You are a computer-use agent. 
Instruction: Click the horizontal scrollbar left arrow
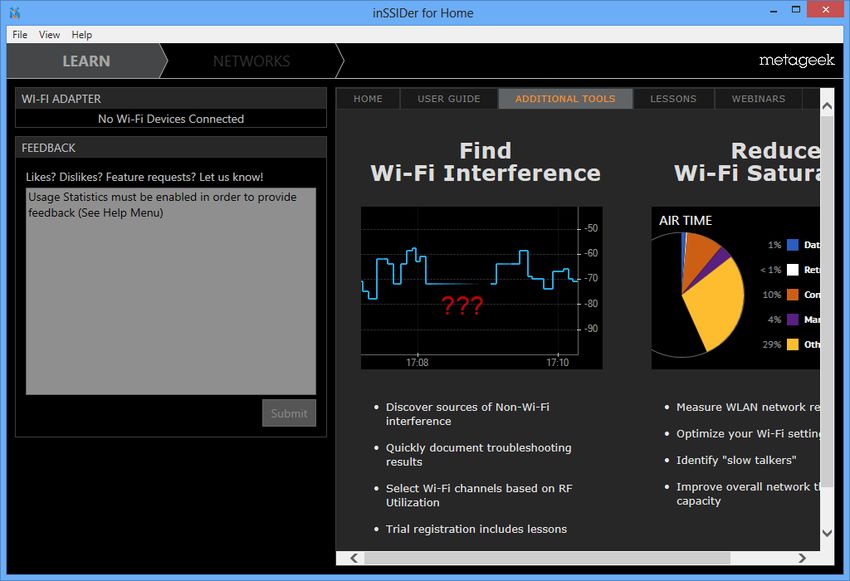coord(354,558)
